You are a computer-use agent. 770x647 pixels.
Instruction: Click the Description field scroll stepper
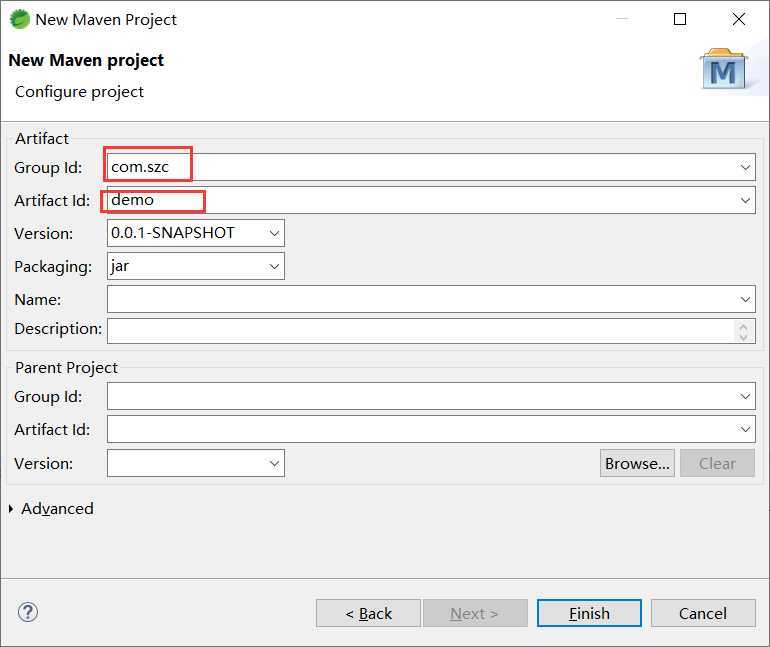pos(745,330)
